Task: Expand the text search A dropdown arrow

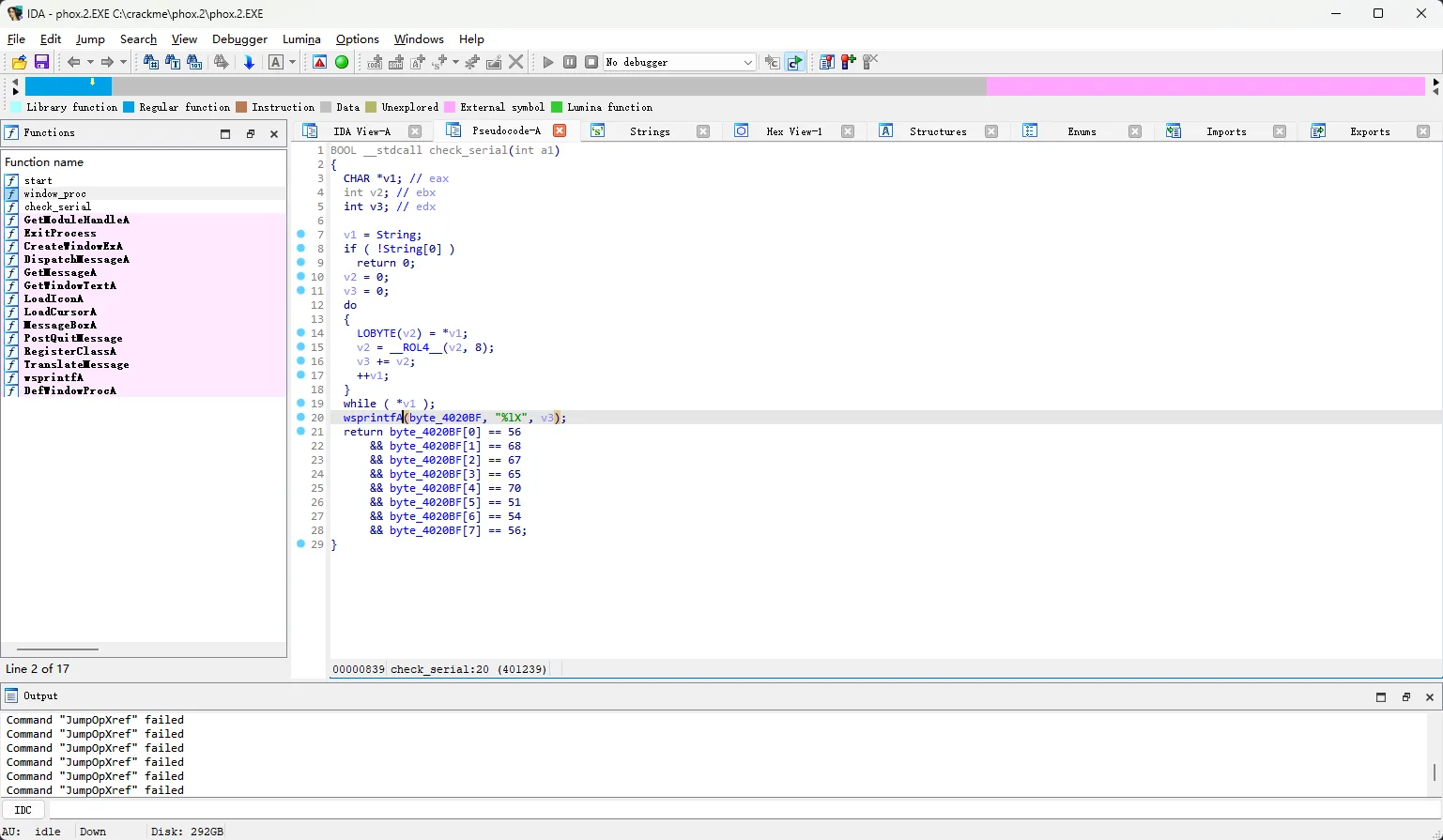Action: 293,62
